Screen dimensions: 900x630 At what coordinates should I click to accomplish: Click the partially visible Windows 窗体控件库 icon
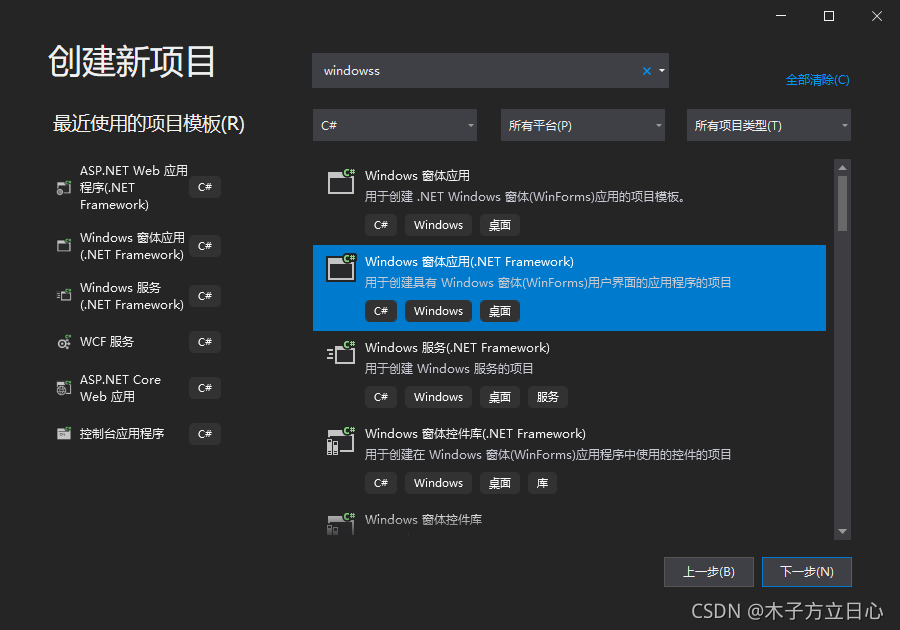[341, 523]
